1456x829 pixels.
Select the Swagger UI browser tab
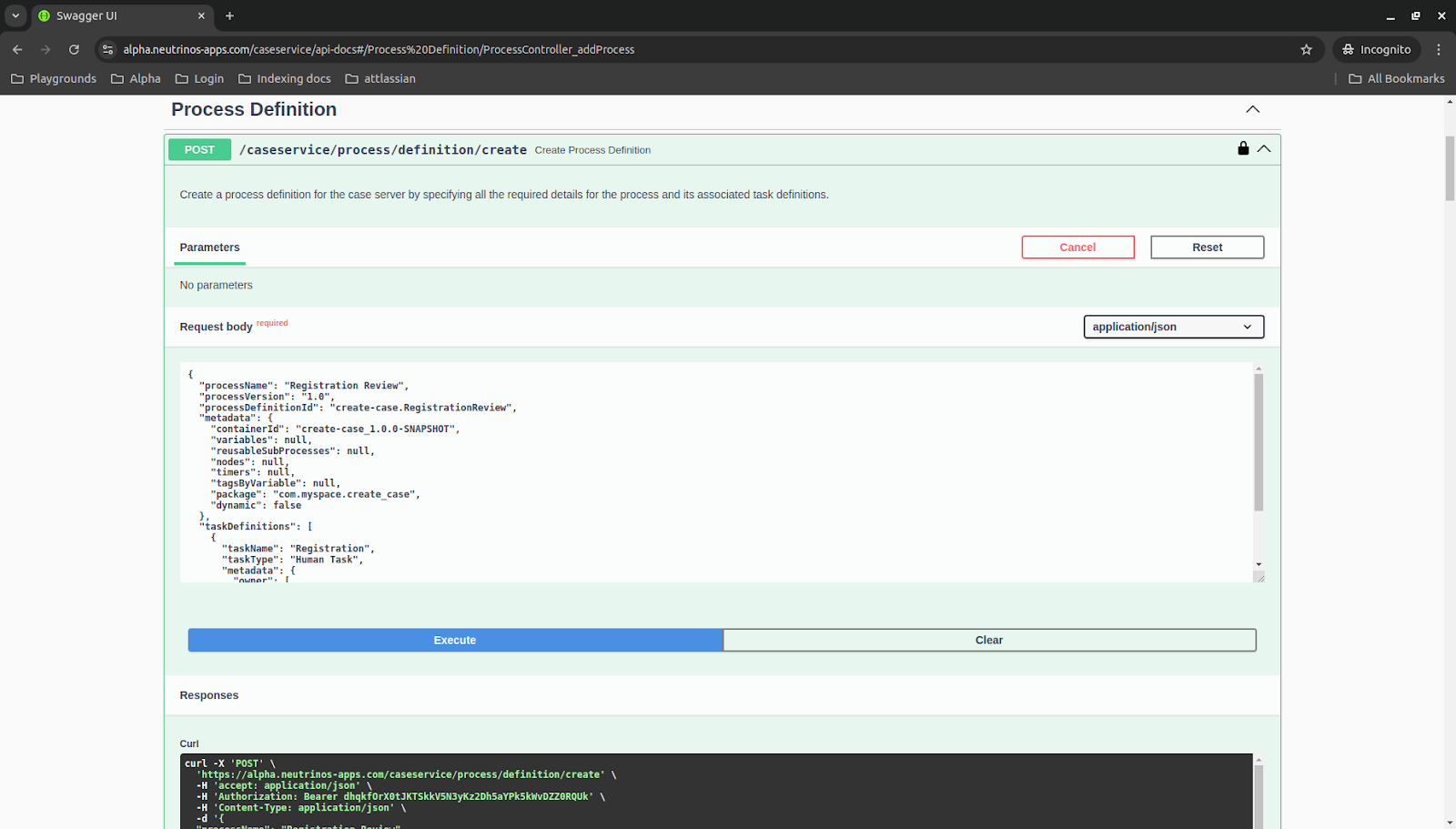123,15
